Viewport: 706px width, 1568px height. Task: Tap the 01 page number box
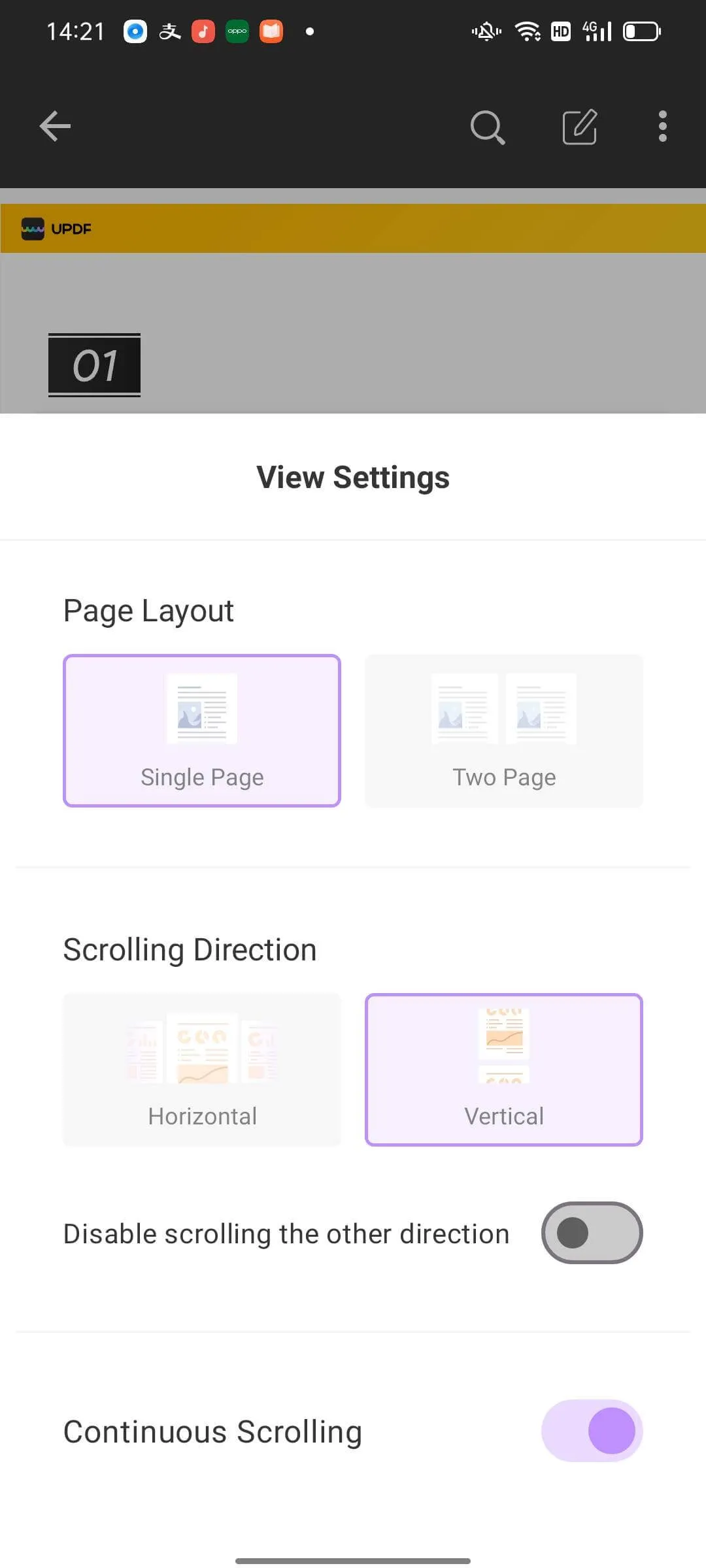point(95,365)
